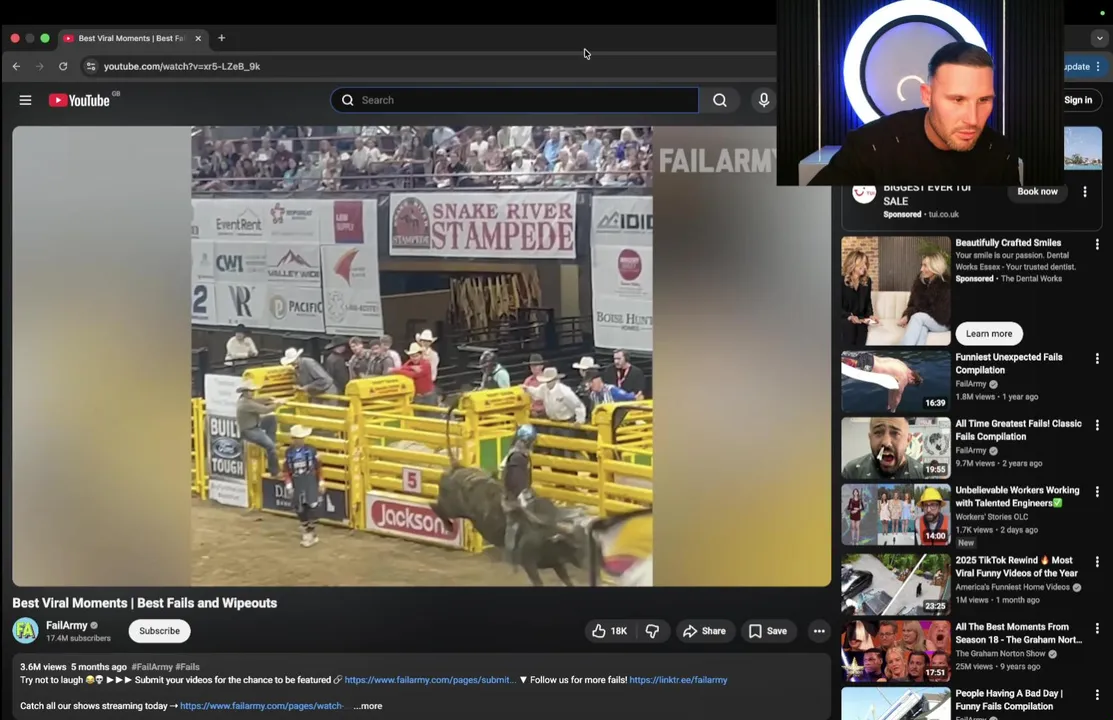Viewport: 1113px width, 720px height.
Task: Open options for Graham Norton video
Action: point(1097,629)
